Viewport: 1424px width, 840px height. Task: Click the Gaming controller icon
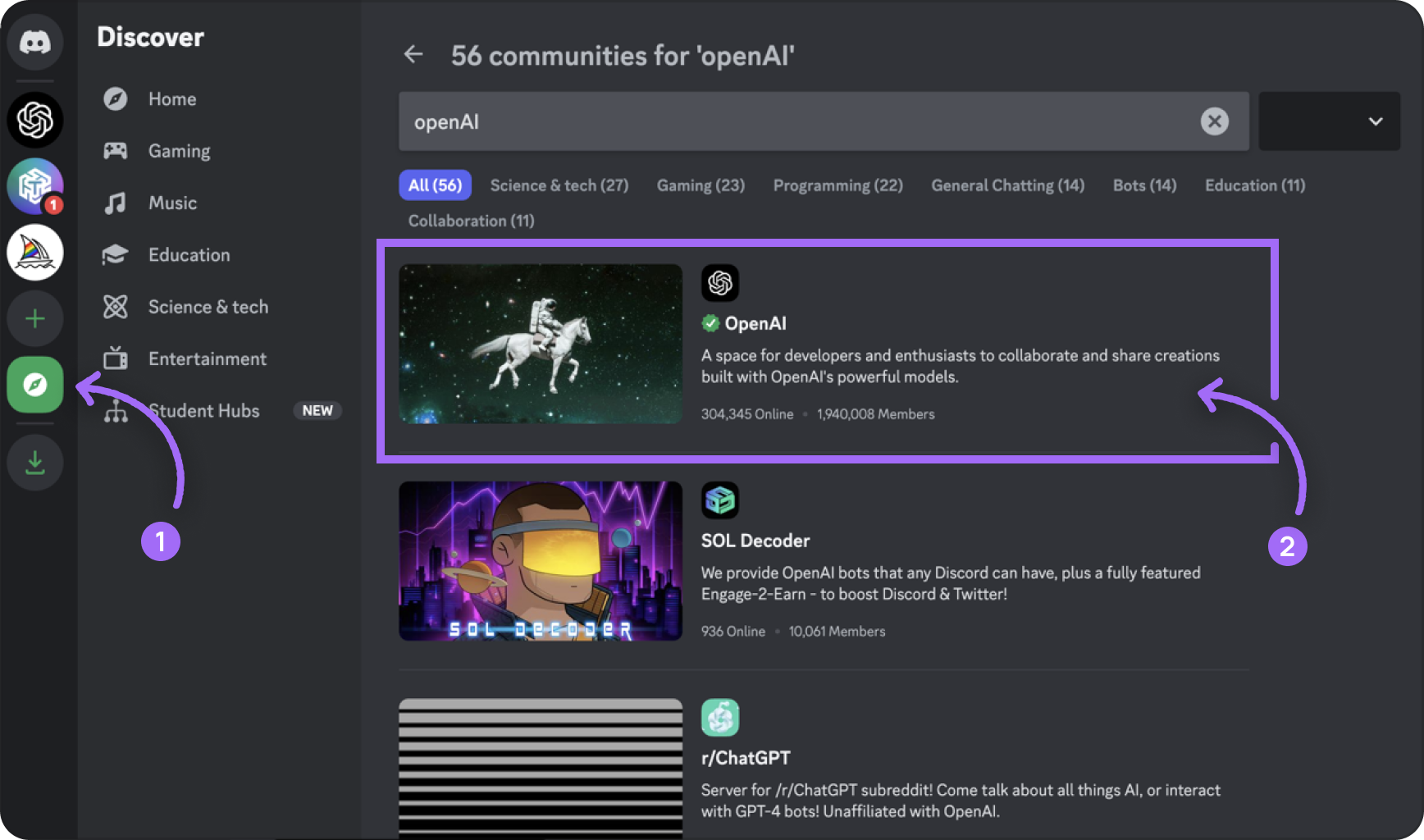[116, 151]
